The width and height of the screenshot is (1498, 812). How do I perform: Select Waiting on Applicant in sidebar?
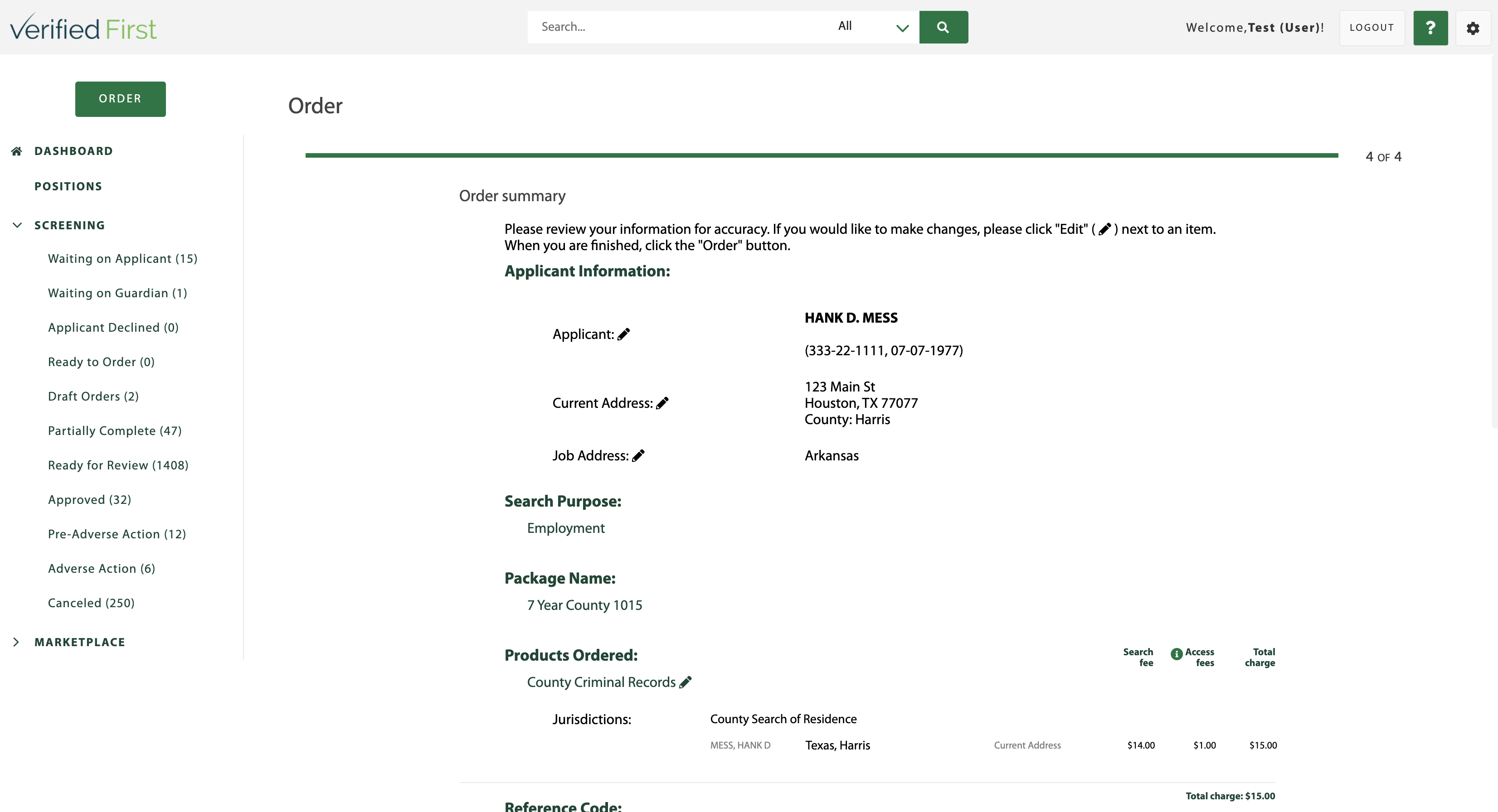click(122, 258)
